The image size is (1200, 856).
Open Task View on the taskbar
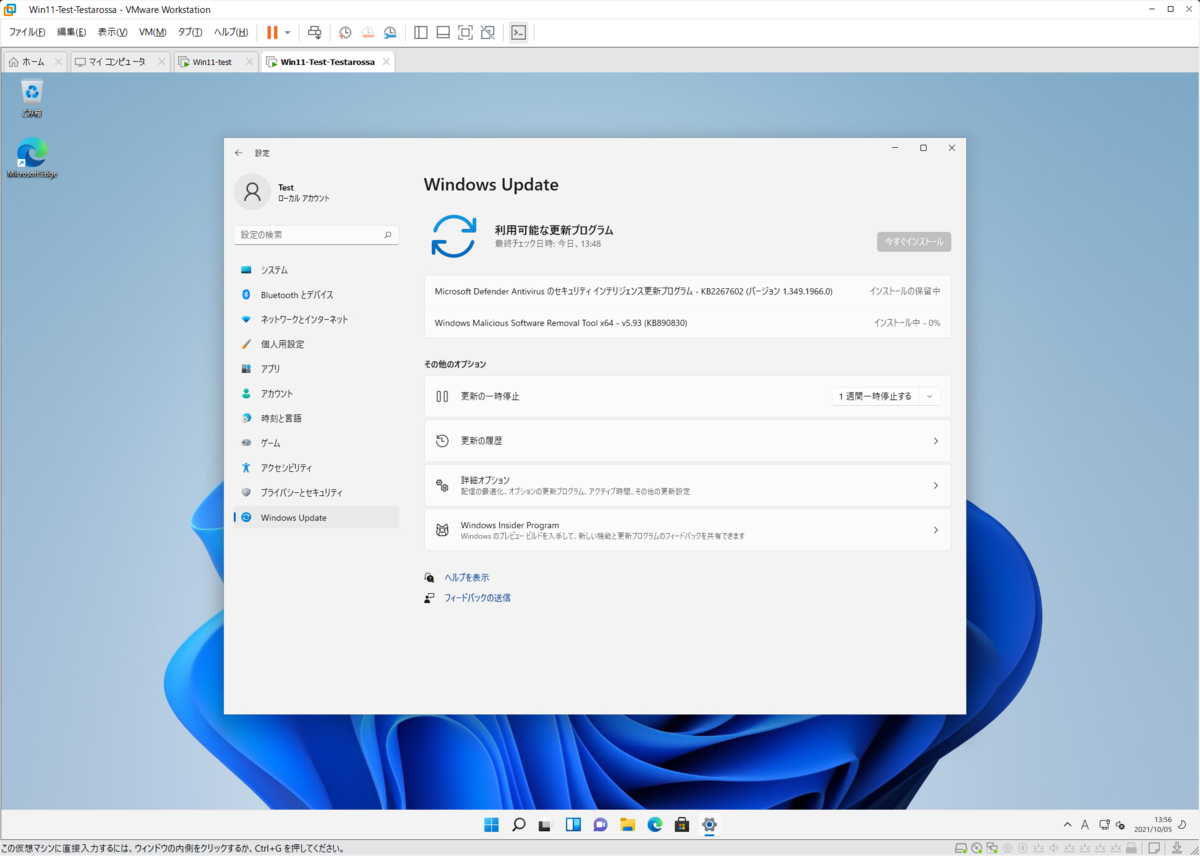pos(545,825)
